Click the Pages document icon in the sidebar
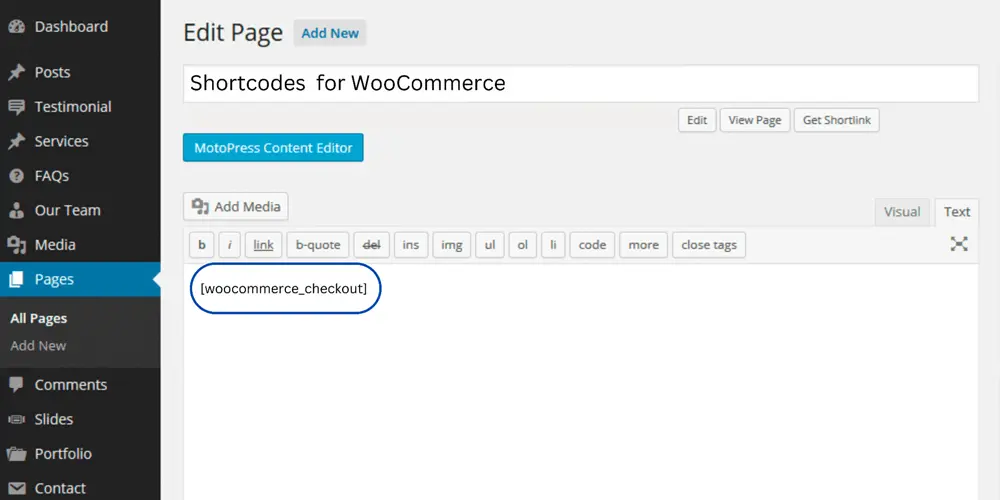This screenshot has height=500, width=1000. click(x=16, y=279)
